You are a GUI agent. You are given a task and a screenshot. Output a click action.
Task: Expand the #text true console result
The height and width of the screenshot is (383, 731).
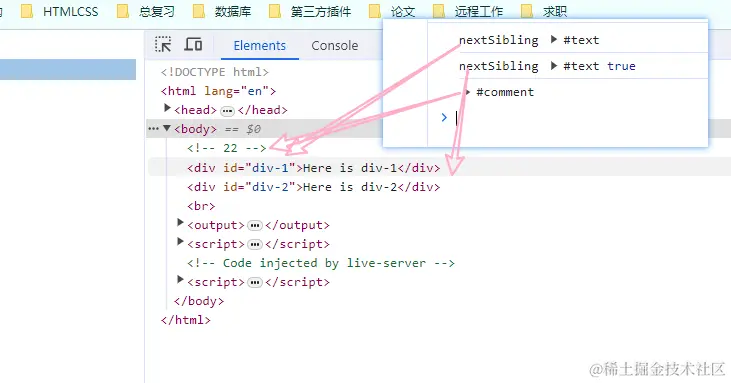coord(554,66)
